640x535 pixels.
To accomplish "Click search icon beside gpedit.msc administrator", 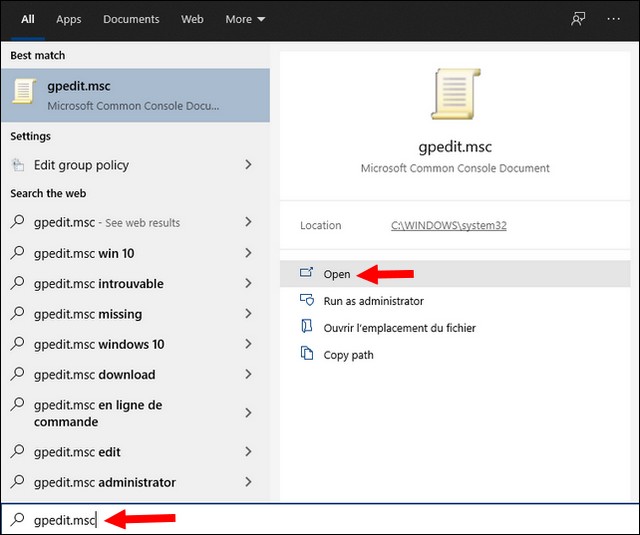I will (x=18, y=481).
